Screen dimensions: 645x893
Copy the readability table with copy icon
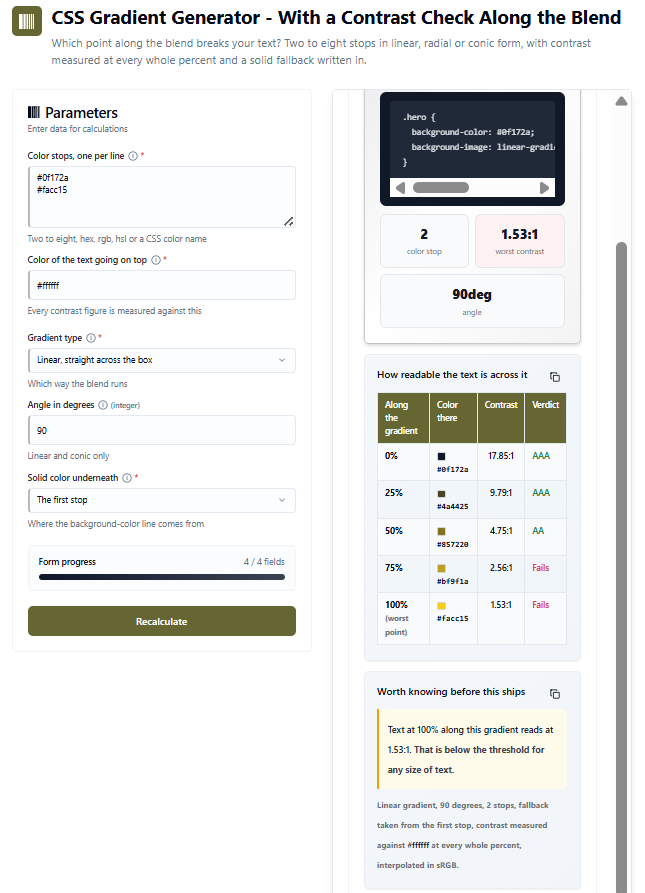[555, 377]
